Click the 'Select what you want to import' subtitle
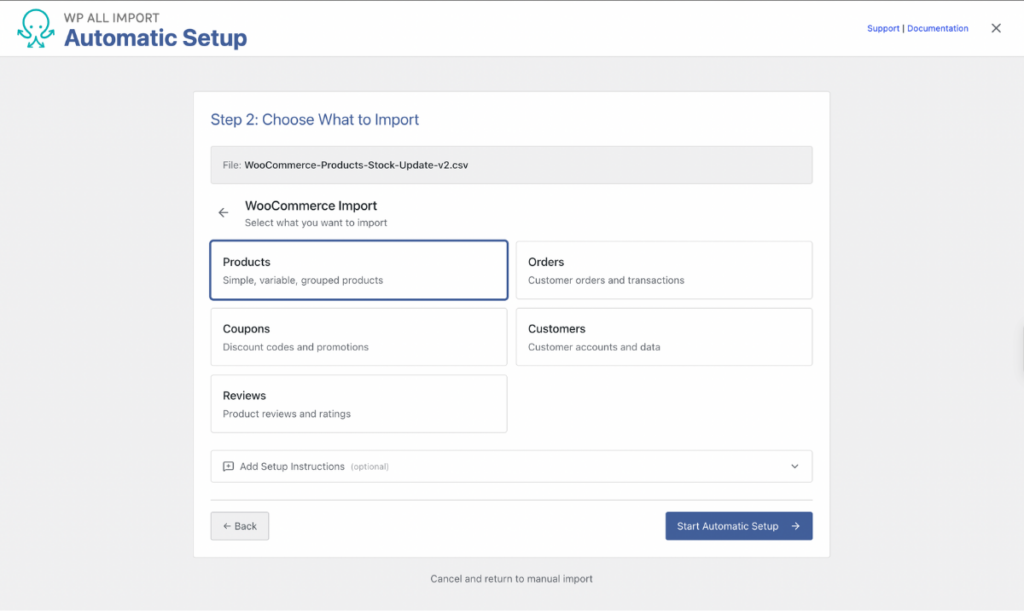This screenshot has height=614, width=1024. [316, 223]
